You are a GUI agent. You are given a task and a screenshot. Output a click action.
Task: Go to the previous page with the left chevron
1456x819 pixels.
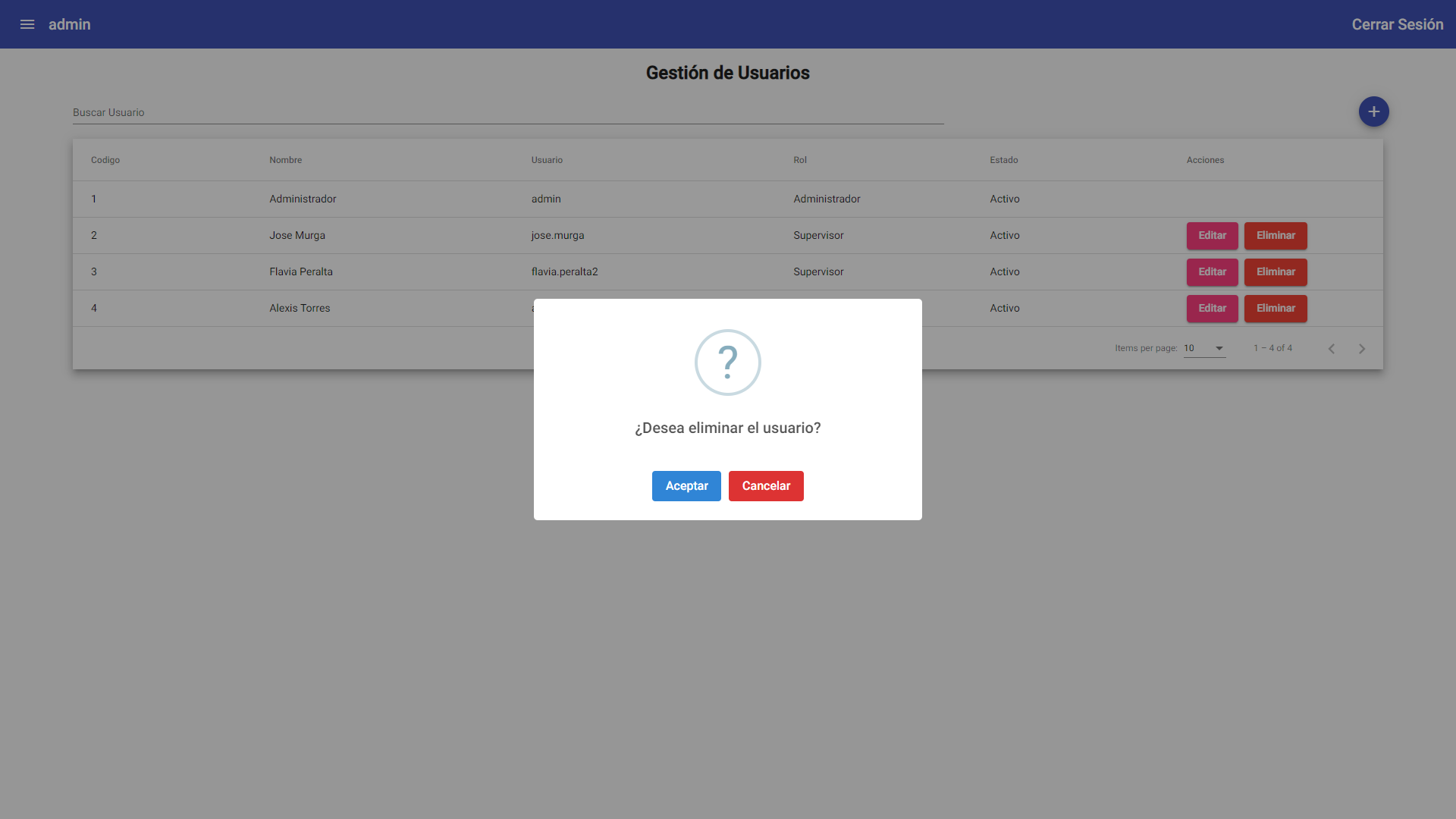pyautogui.click(x=1332, y=348)
